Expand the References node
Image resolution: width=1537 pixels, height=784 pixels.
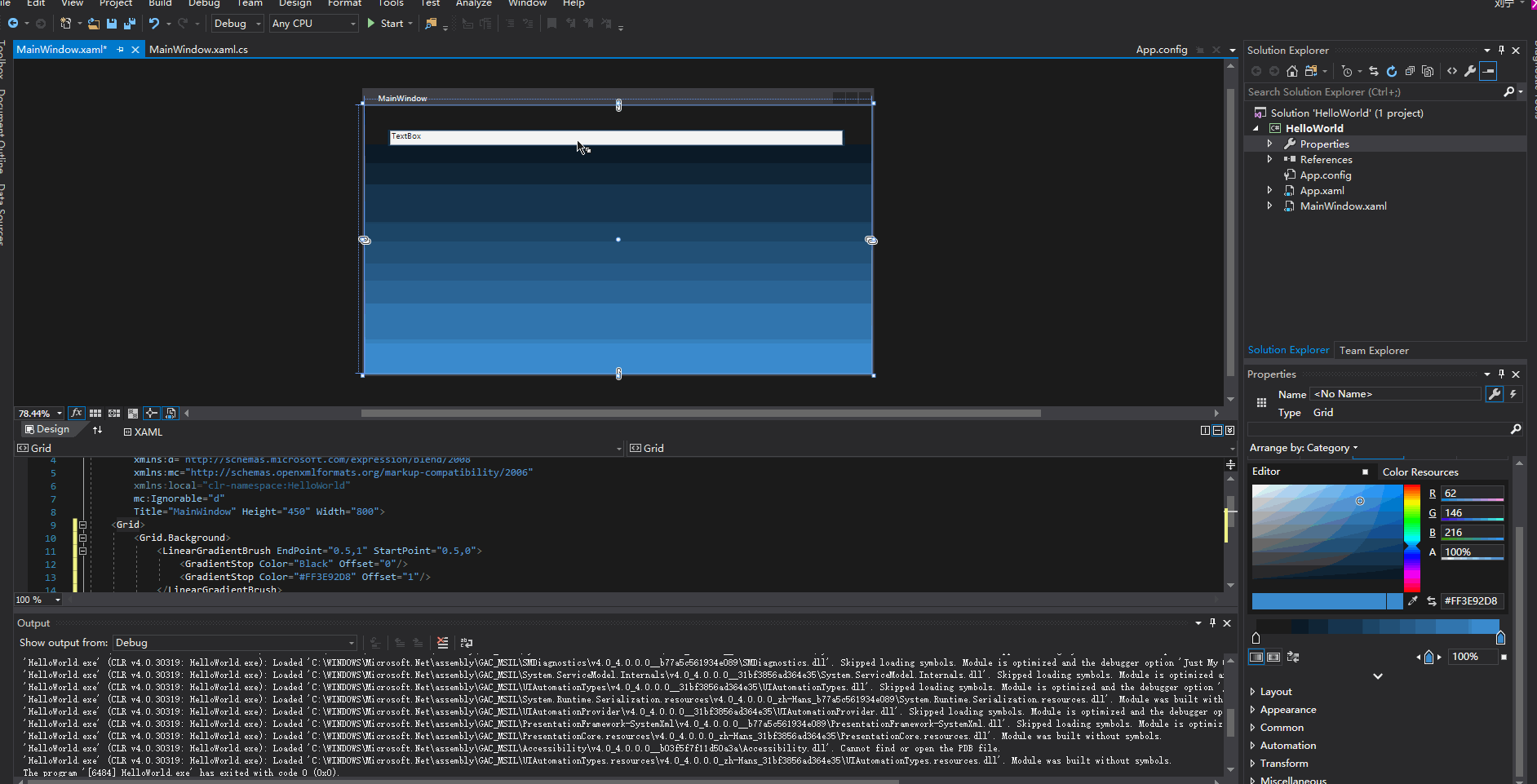coord(1269,159)
